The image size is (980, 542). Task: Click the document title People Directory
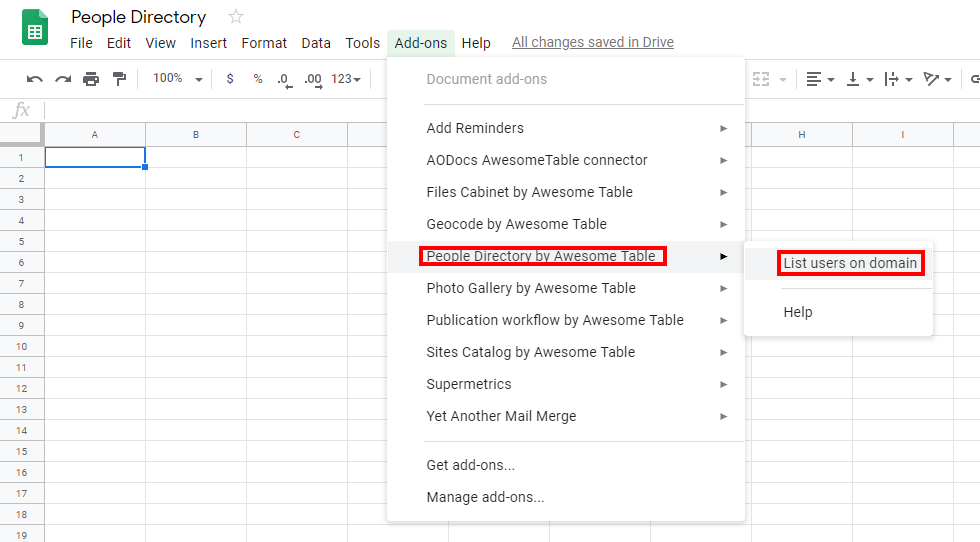coord(139,17)
